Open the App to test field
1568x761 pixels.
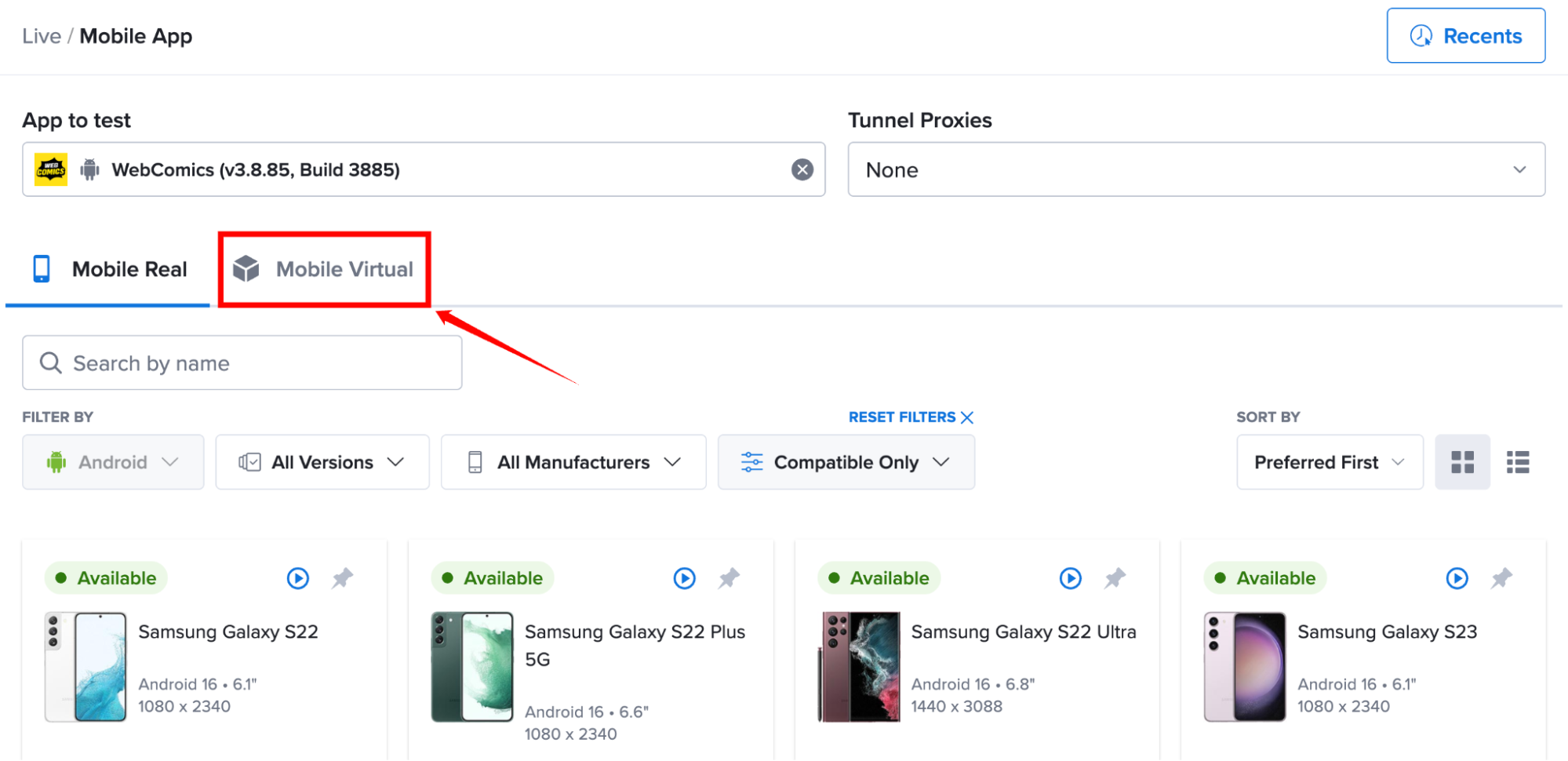tap(424, 169)
